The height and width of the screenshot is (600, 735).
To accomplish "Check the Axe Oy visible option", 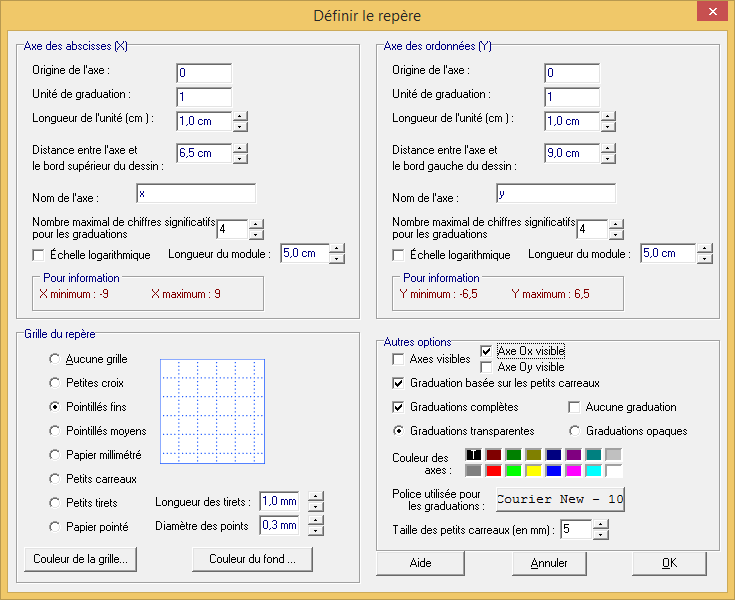I will 488,367.
